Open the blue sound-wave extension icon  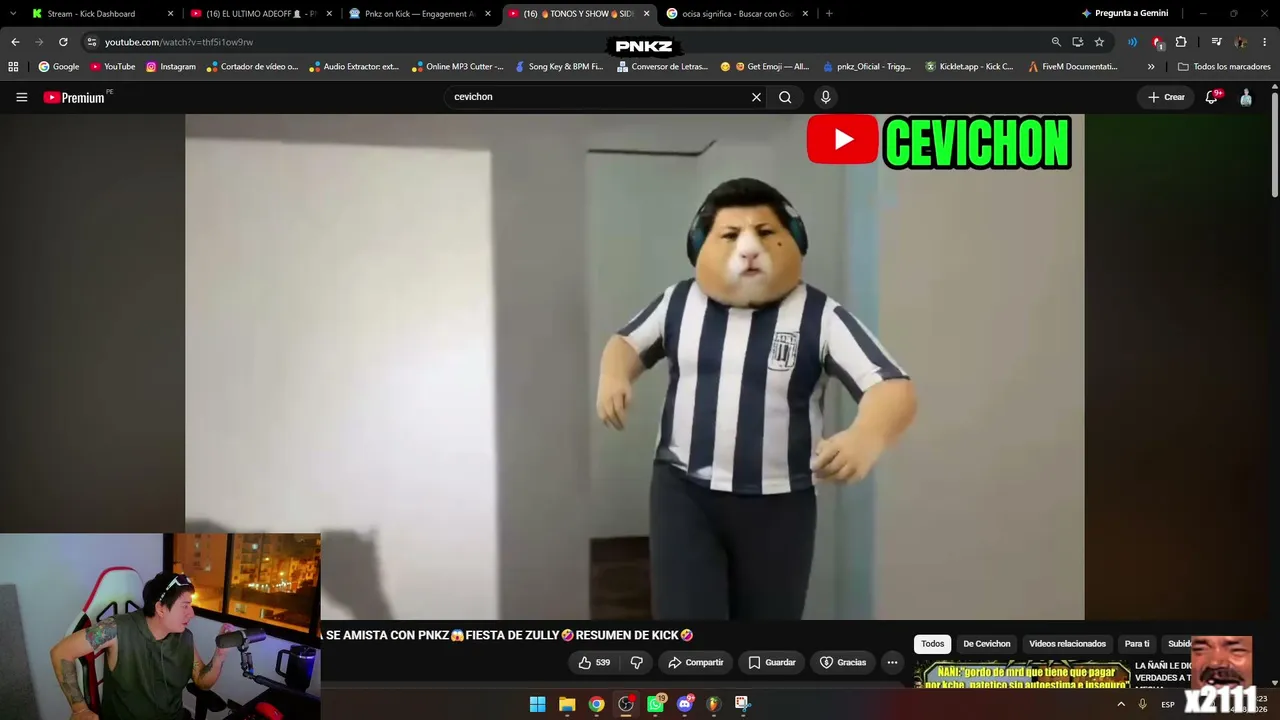1132,42
